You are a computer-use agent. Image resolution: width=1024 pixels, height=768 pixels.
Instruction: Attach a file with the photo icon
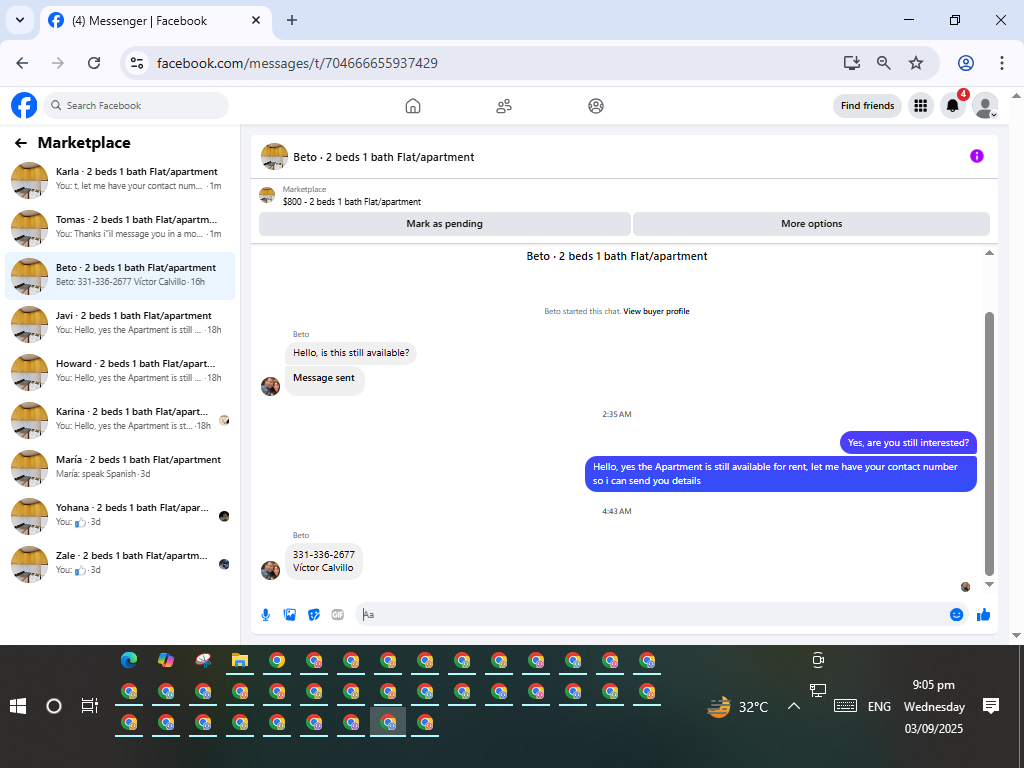[290, 615]
